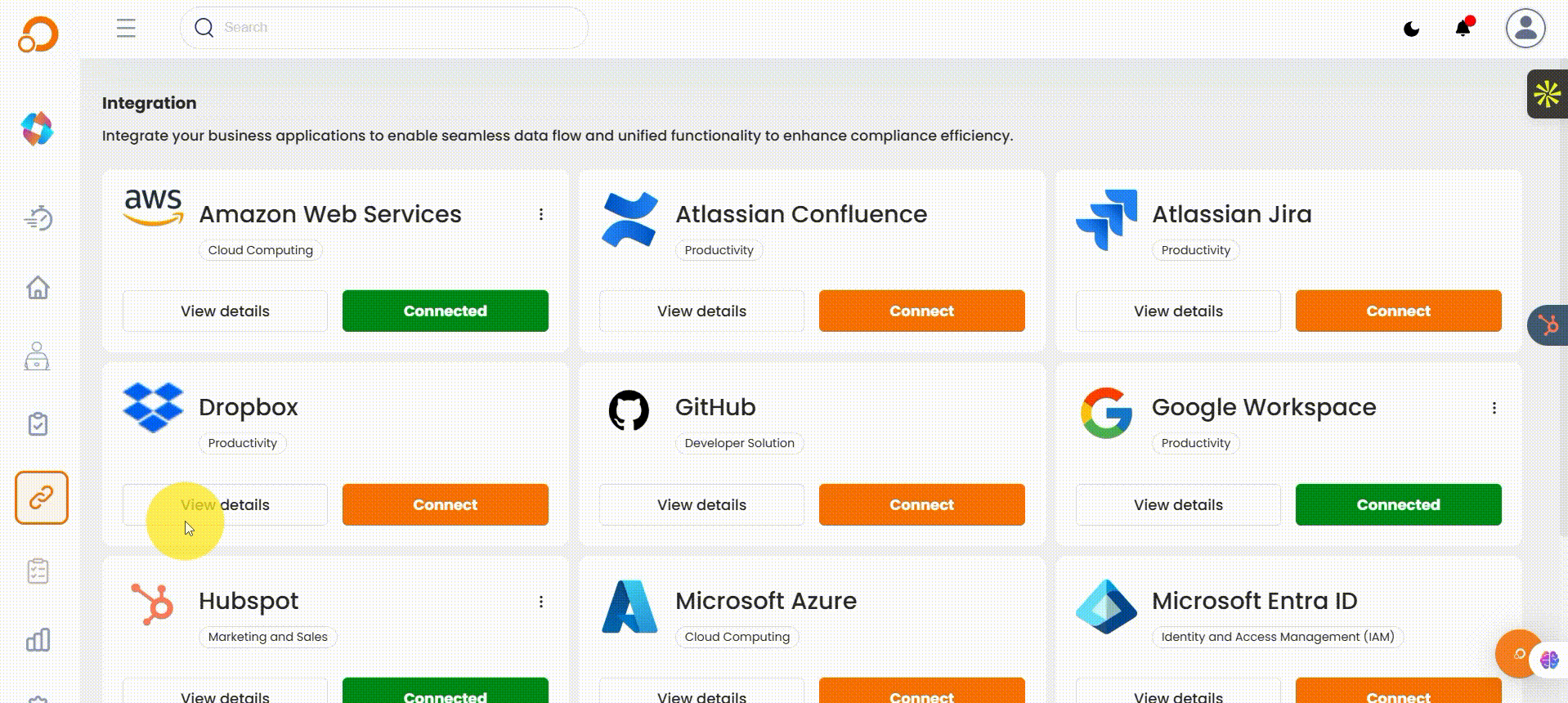The height and width of the screenshot is (703, 1568).
Task: View details for GitHub
Action: point(701,504)
